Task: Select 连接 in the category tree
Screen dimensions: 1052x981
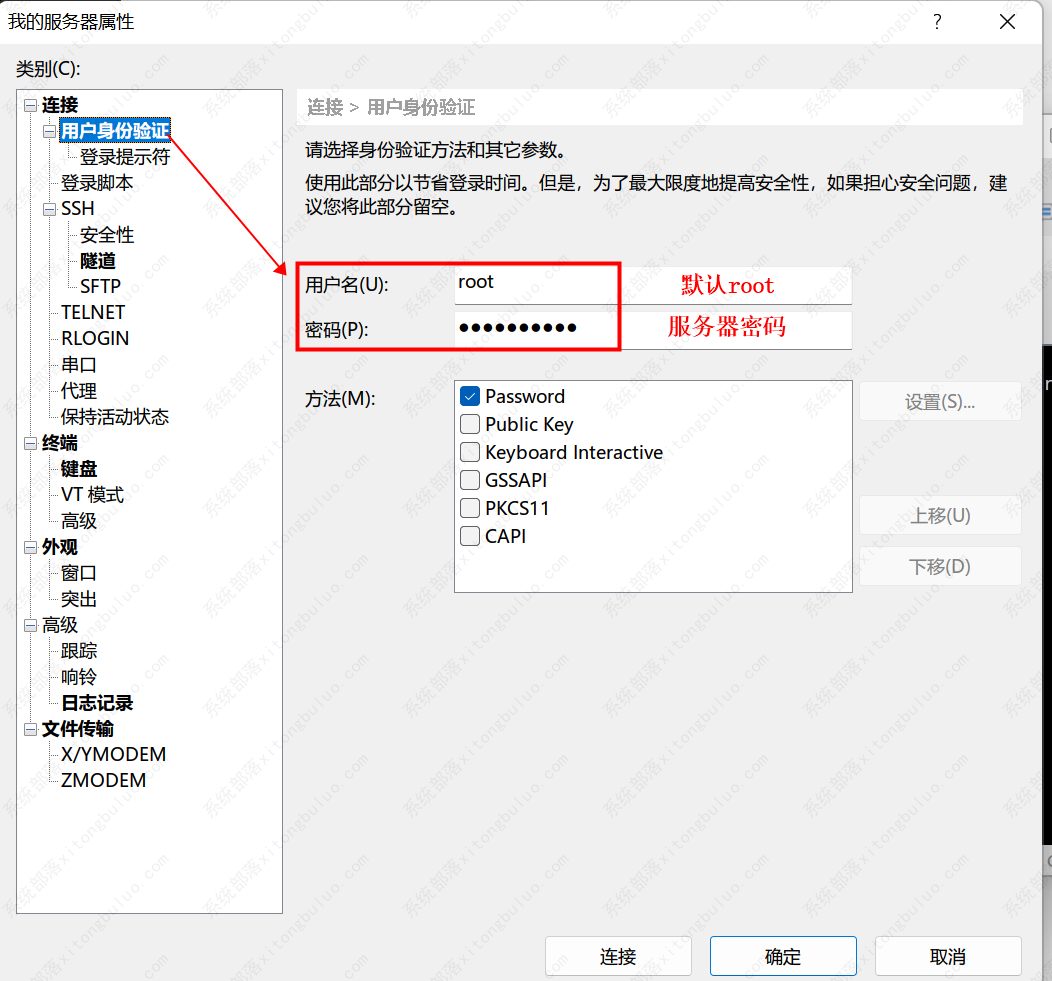Action: (60, 105)
